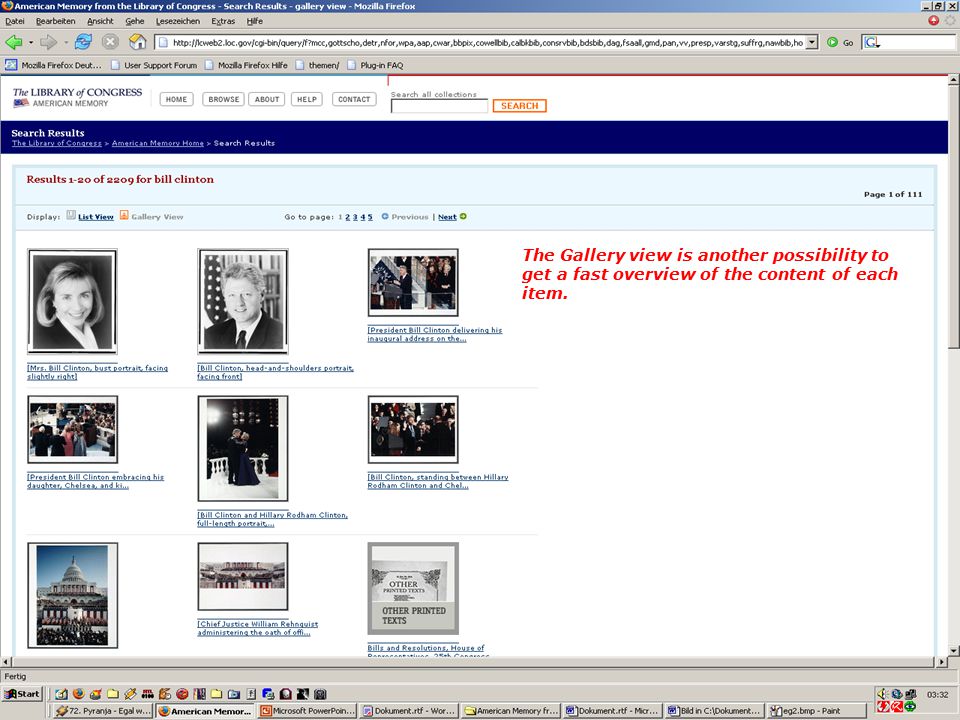Open the search engine selector dropdown
The height and width of the screenshot is (720, 960).
pyautogui.click(x=878, y=45)
